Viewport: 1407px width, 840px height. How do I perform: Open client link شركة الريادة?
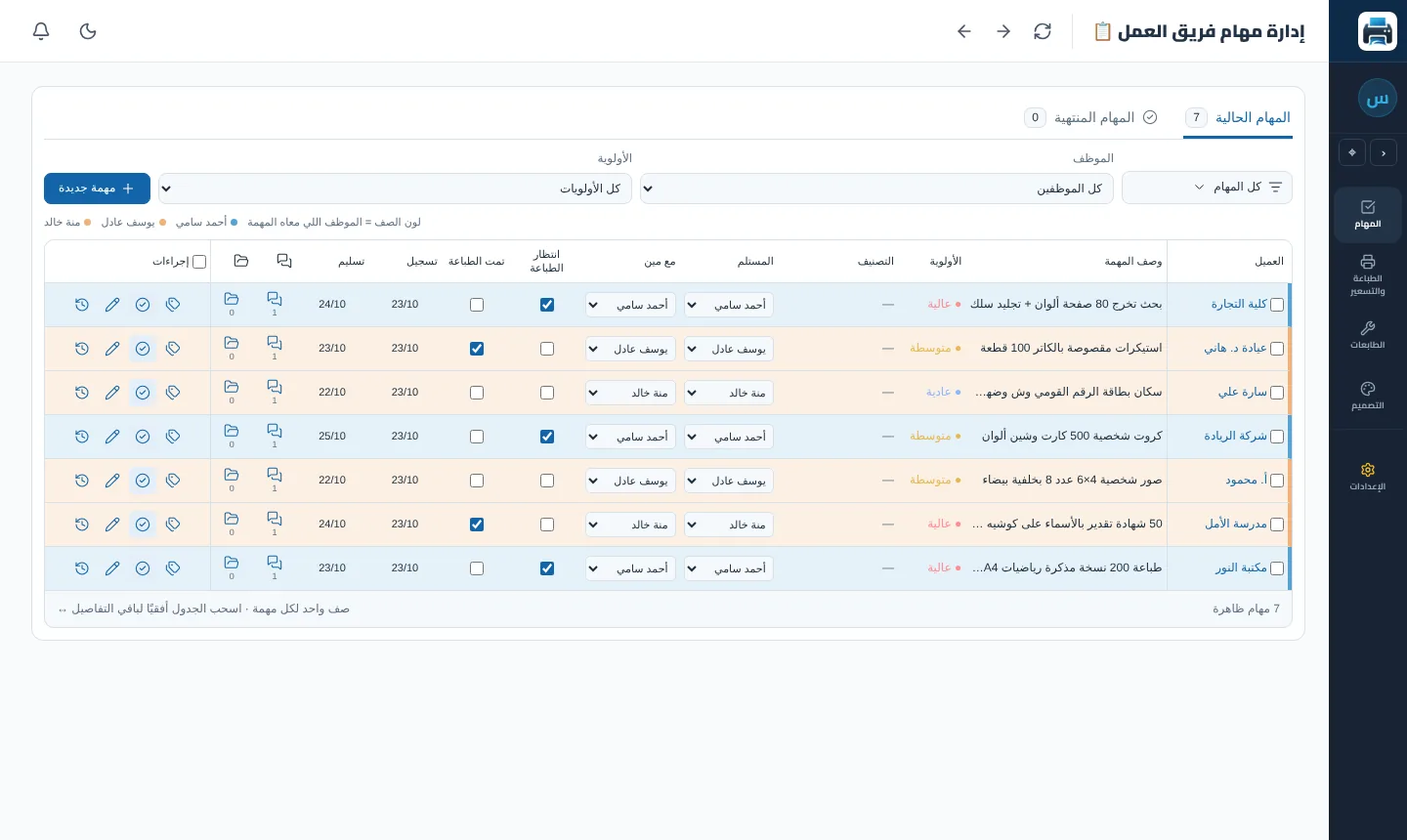[x=1235, y=436]
